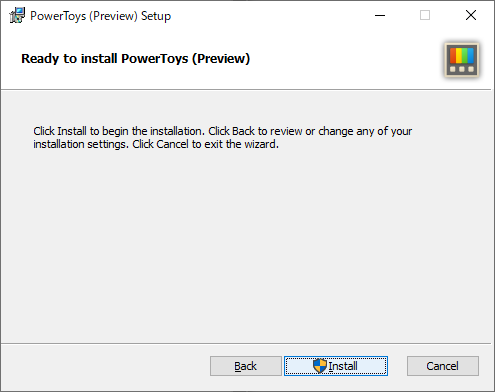Close the setup wizard with the X
The width and height of the screenshot is (495, 392).
(471, 15)
